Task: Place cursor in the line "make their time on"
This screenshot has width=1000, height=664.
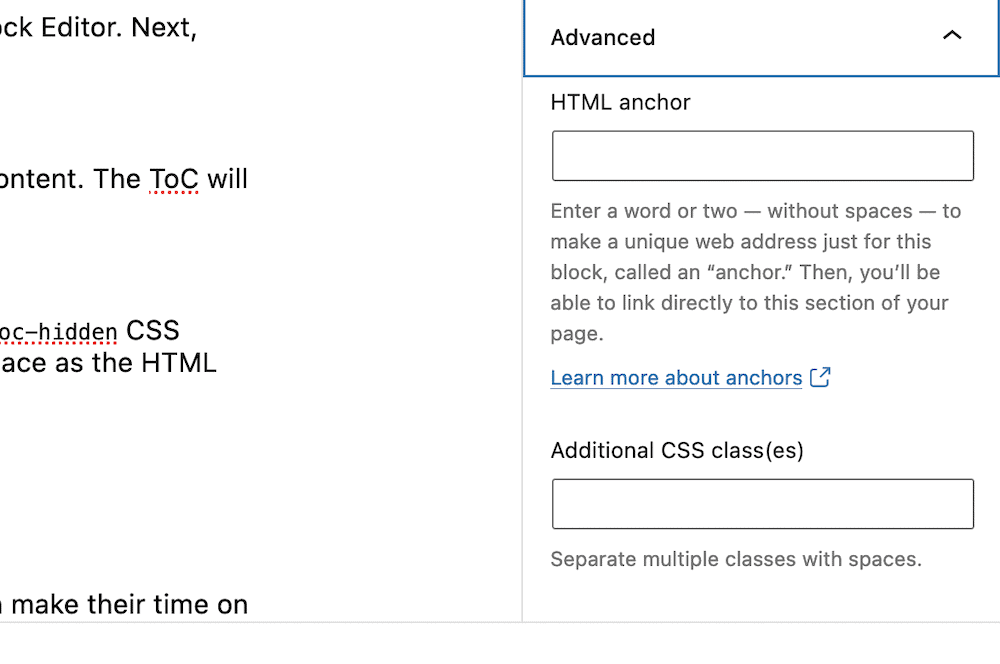Action: 130,604
